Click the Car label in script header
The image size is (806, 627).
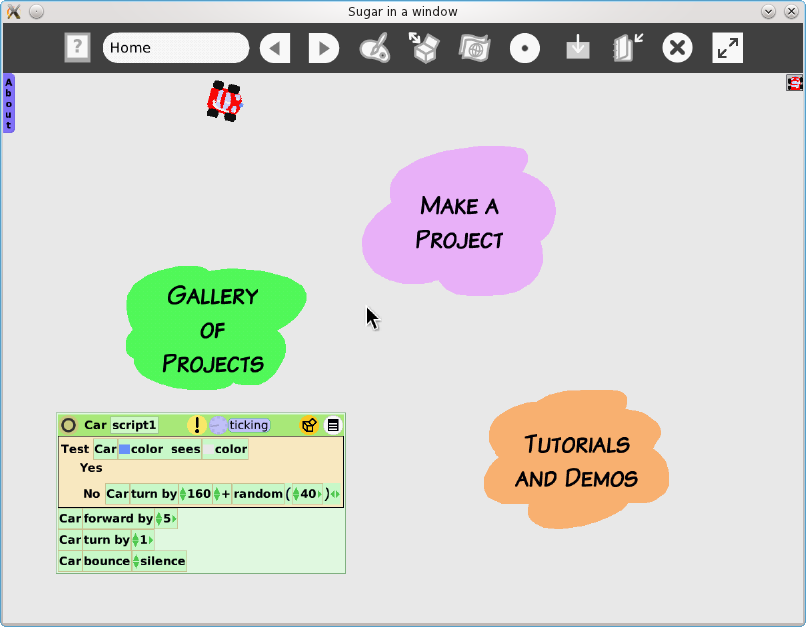(x=95, y=425)
